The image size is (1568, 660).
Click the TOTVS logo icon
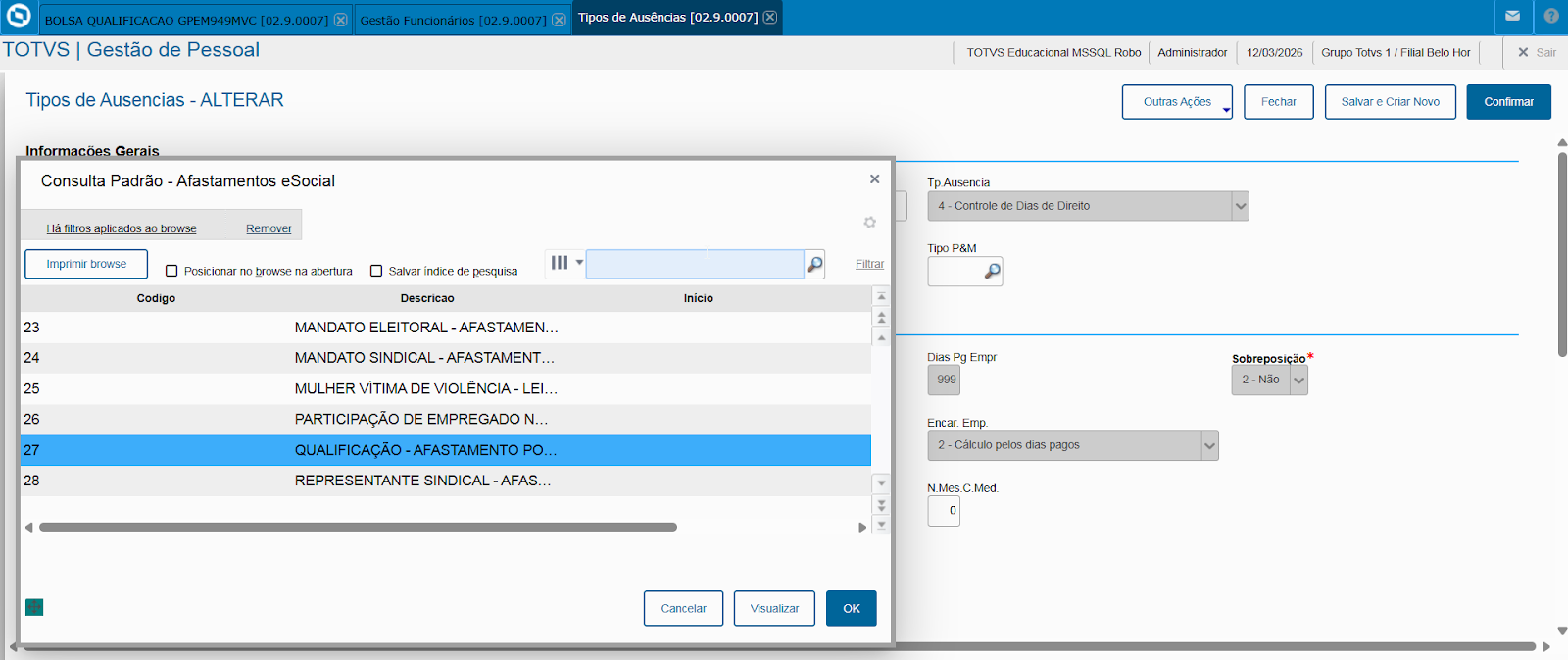pos(19,17)
